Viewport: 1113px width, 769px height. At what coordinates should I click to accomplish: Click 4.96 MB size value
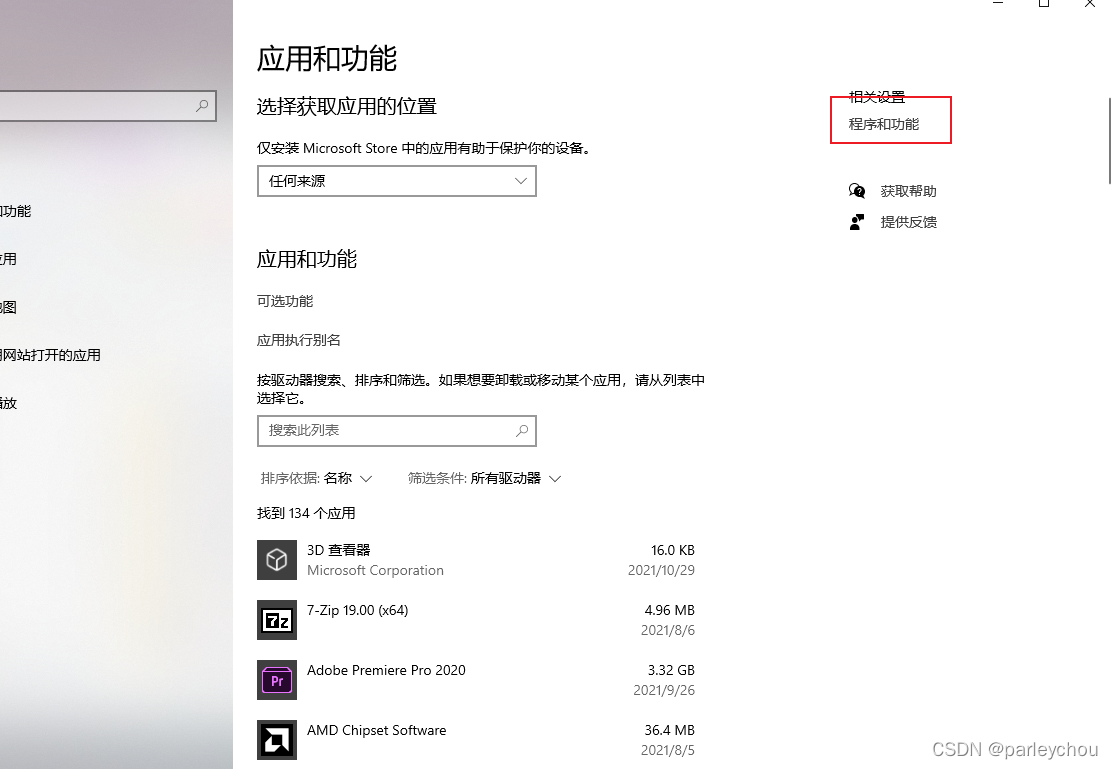pyautogui.click(x=669, y=610)
